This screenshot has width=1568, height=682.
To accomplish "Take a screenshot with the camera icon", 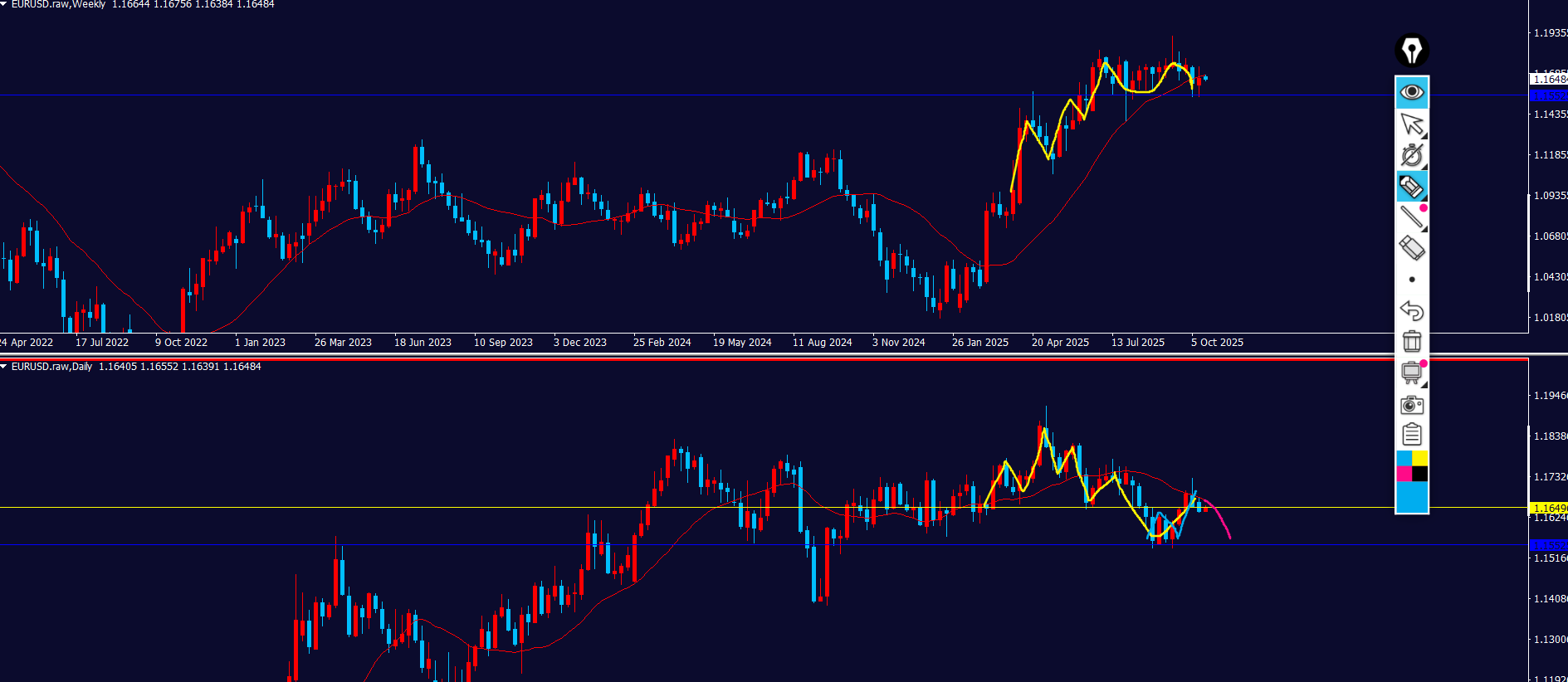I will coord(1411,405).
